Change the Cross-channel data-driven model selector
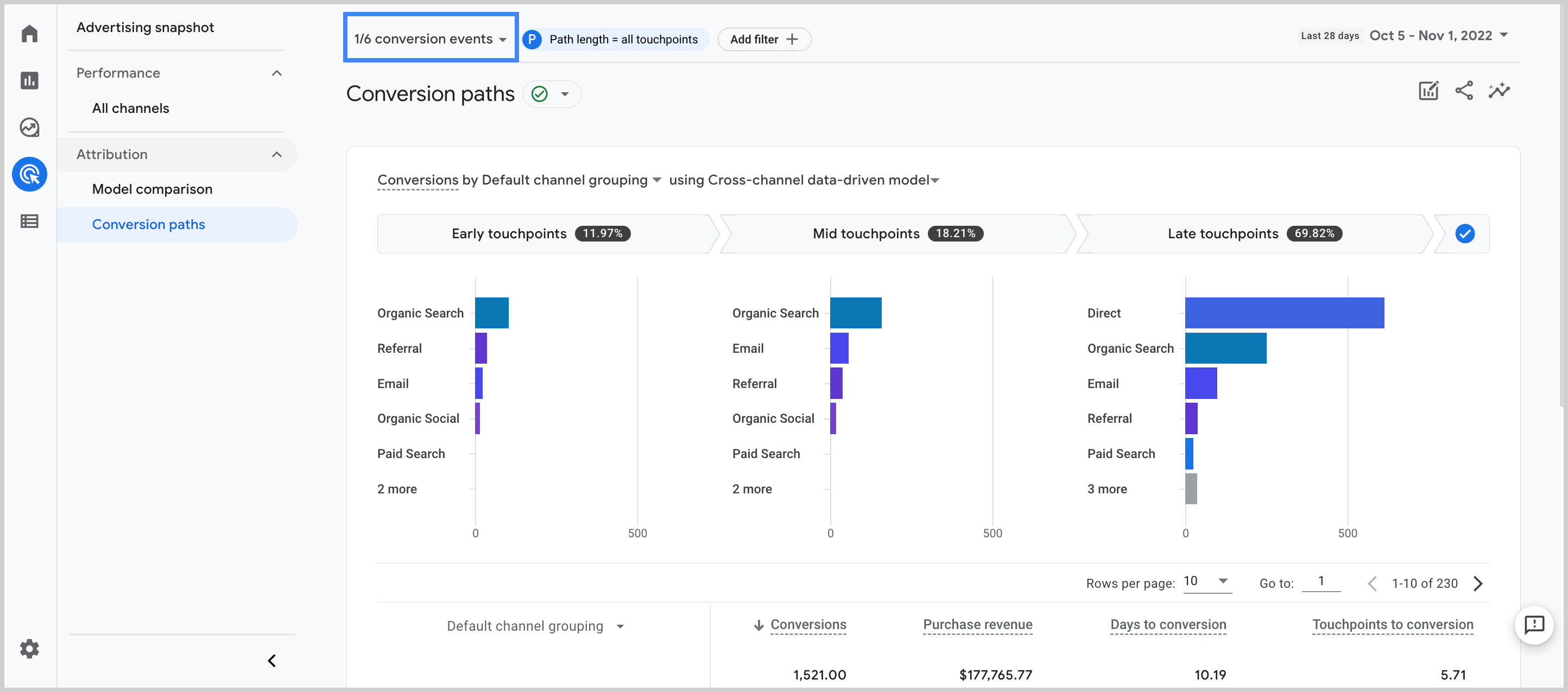This screenshot has height=692, width=1568. tap(823, 180)
